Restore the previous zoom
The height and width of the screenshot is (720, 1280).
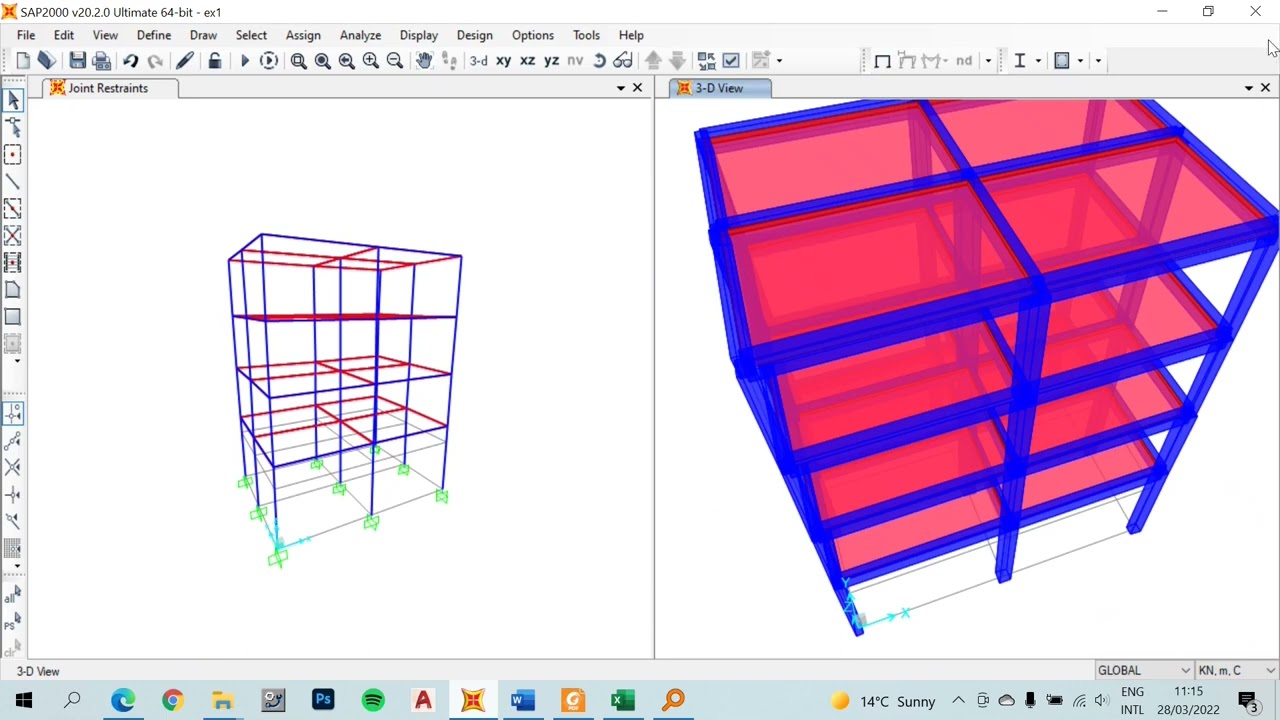[346, 61]
